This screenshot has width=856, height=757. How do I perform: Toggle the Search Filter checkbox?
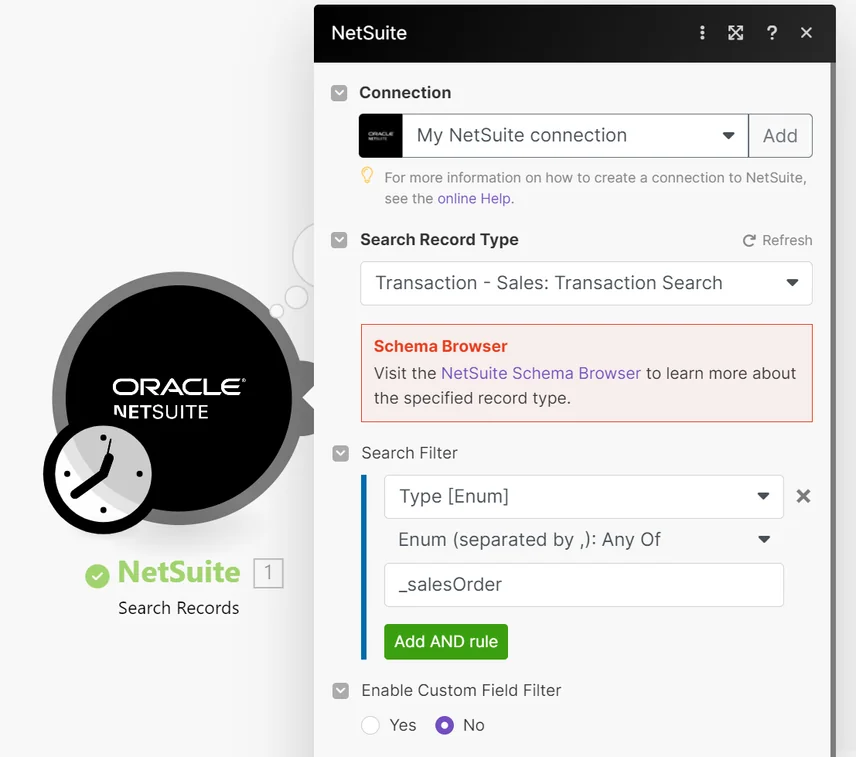click(x=341, y=453)
